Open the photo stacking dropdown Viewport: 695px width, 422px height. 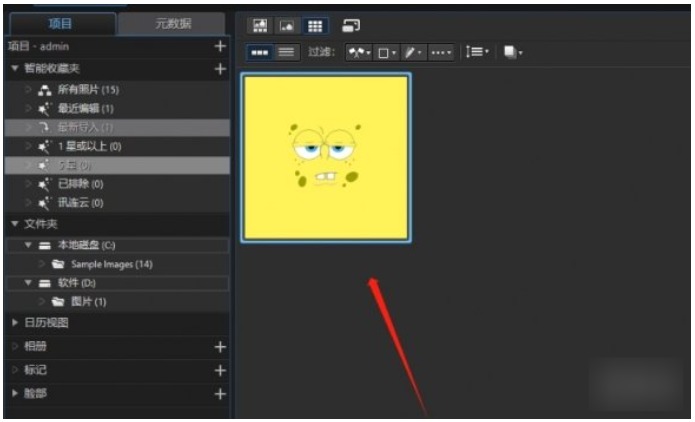[x=513, y=52]
